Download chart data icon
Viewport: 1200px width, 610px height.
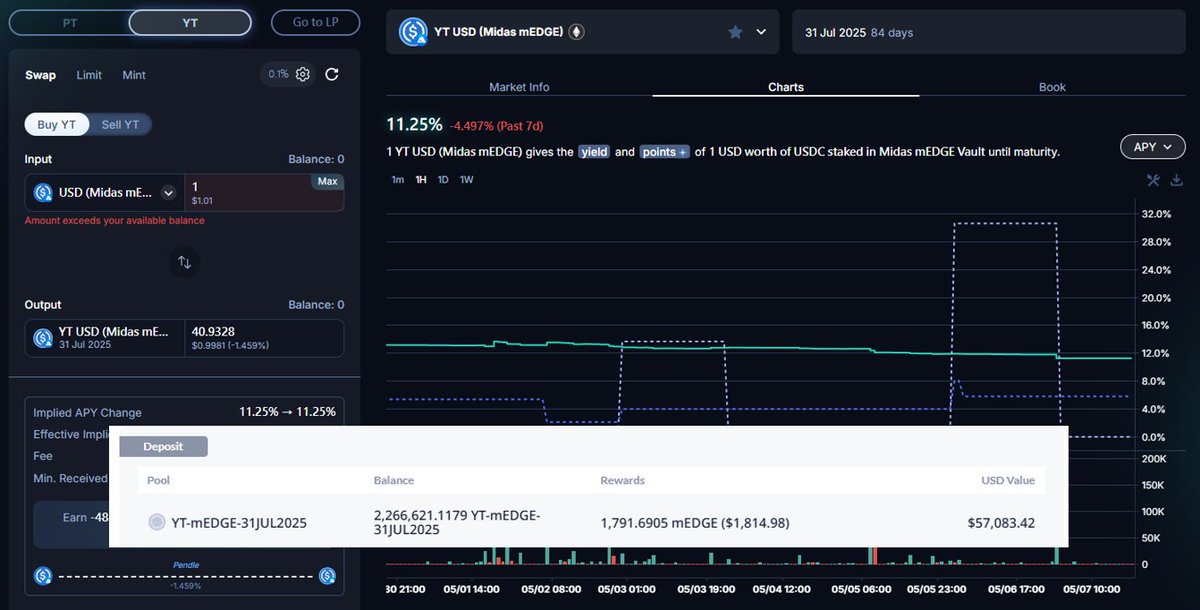pos(1177,180)
